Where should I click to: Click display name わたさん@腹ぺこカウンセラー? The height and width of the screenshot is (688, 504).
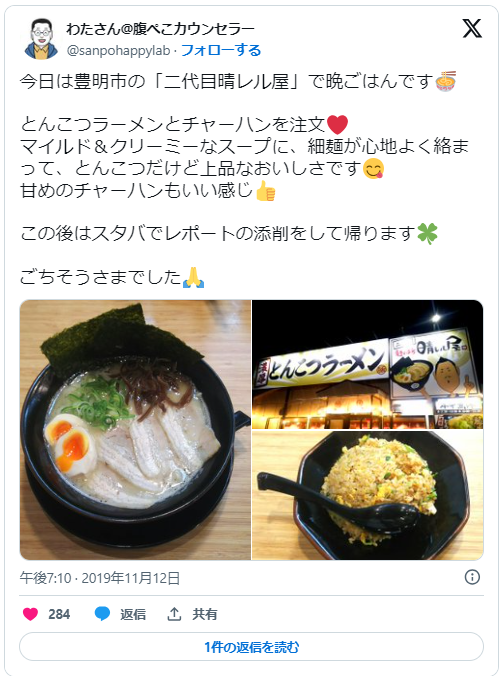click(160, 29)
